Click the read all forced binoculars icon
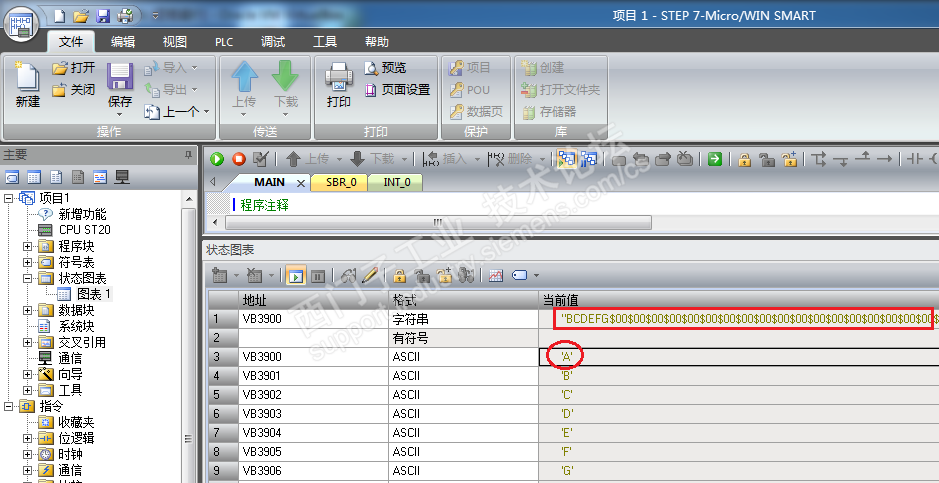939x483 pixels. tap(466, 276)
